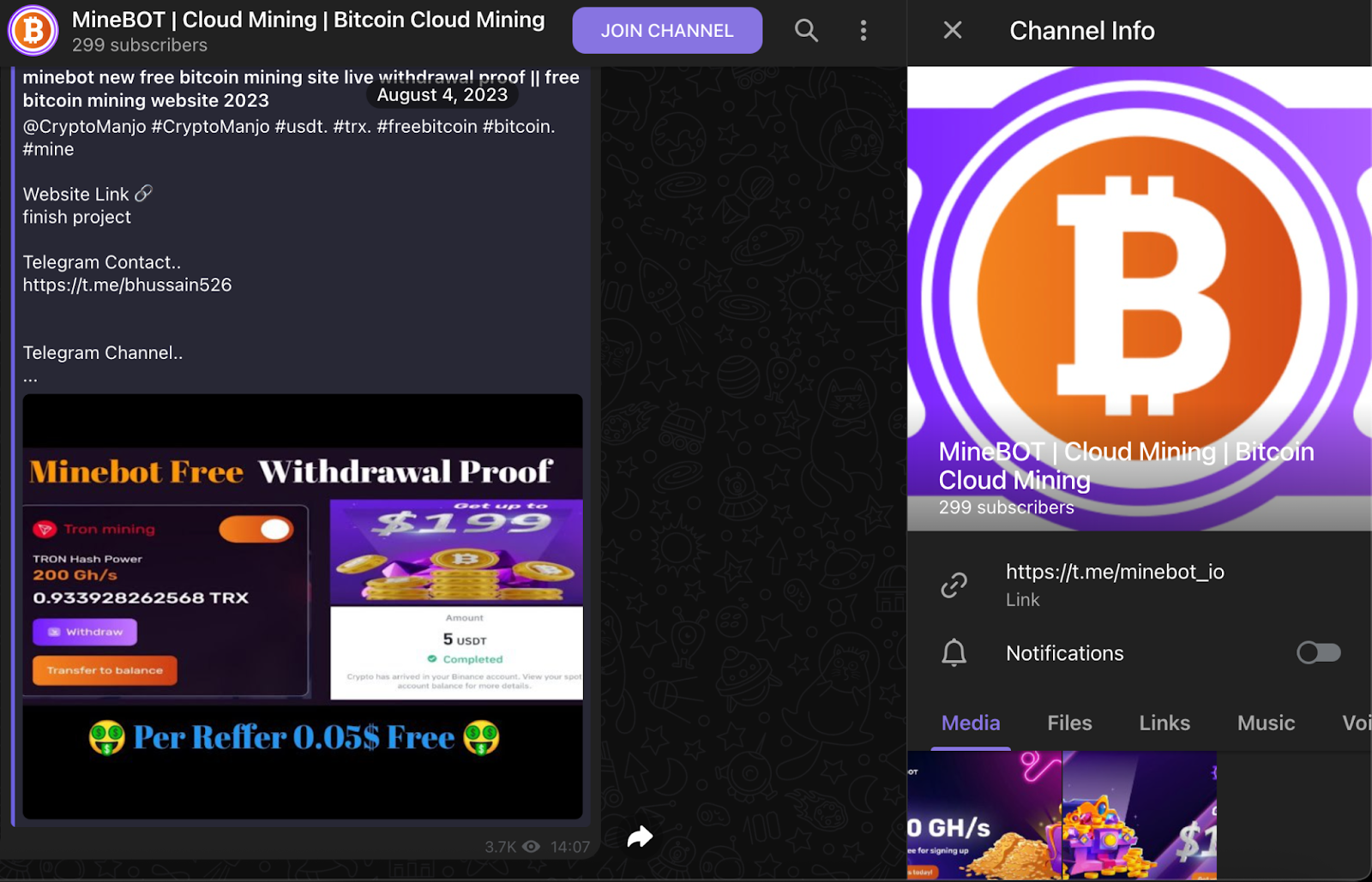
Task: Click the "Telegram Channel.." text in post
Action: coord(103,352)
